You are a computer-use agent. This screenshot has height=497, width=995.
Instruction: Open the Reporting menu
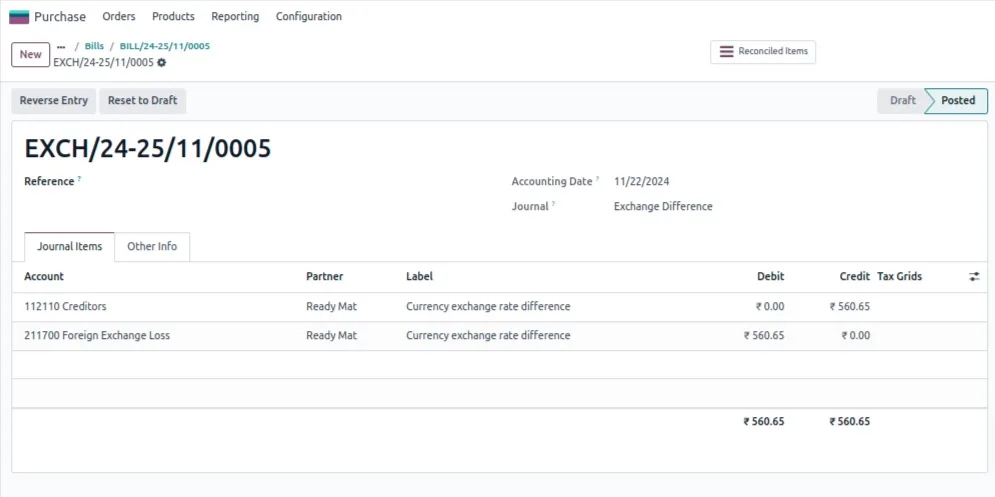[x=235, y=17]
